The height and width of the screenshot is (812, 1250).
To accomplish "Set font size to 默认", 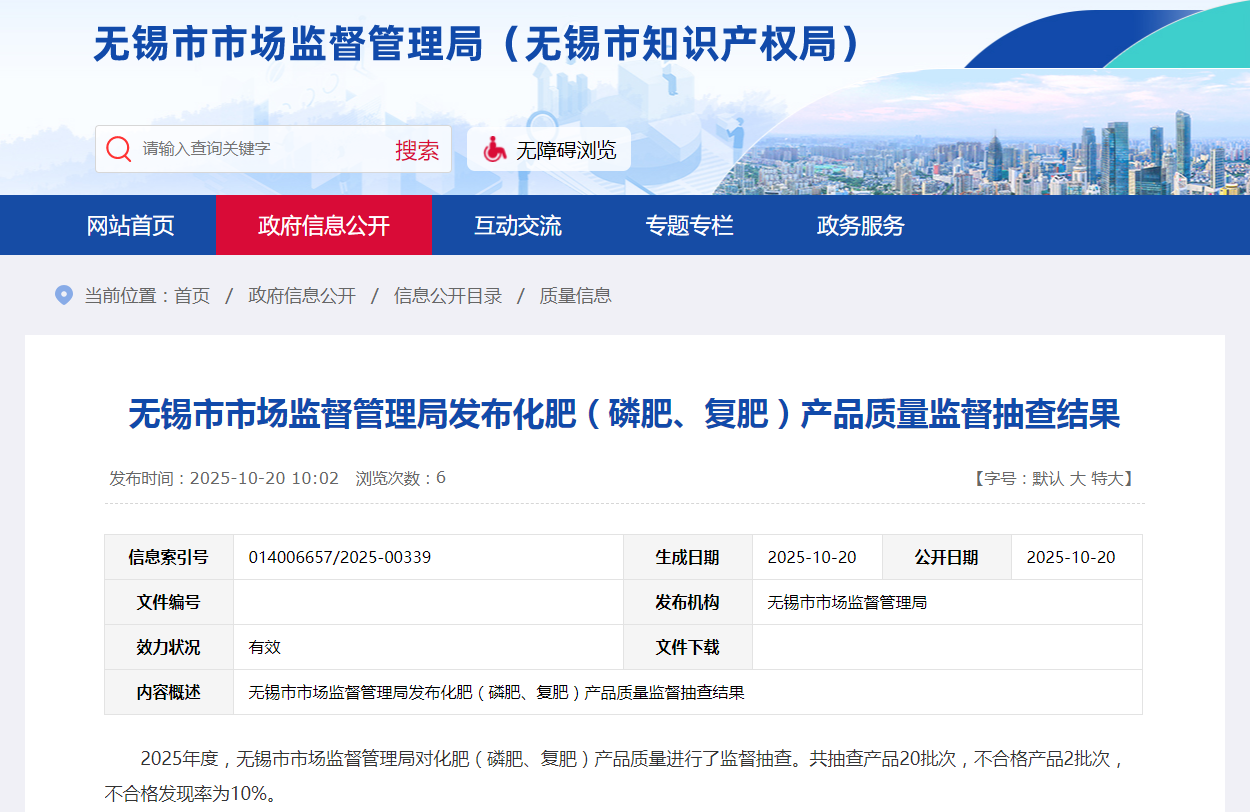I will 1048,479.
